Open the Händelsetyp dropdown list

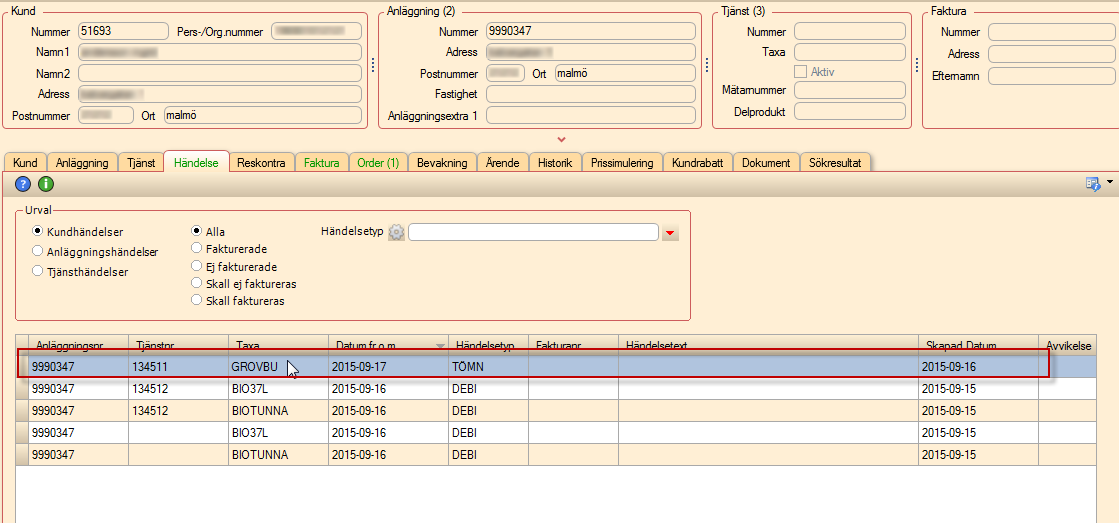[671, 233]
